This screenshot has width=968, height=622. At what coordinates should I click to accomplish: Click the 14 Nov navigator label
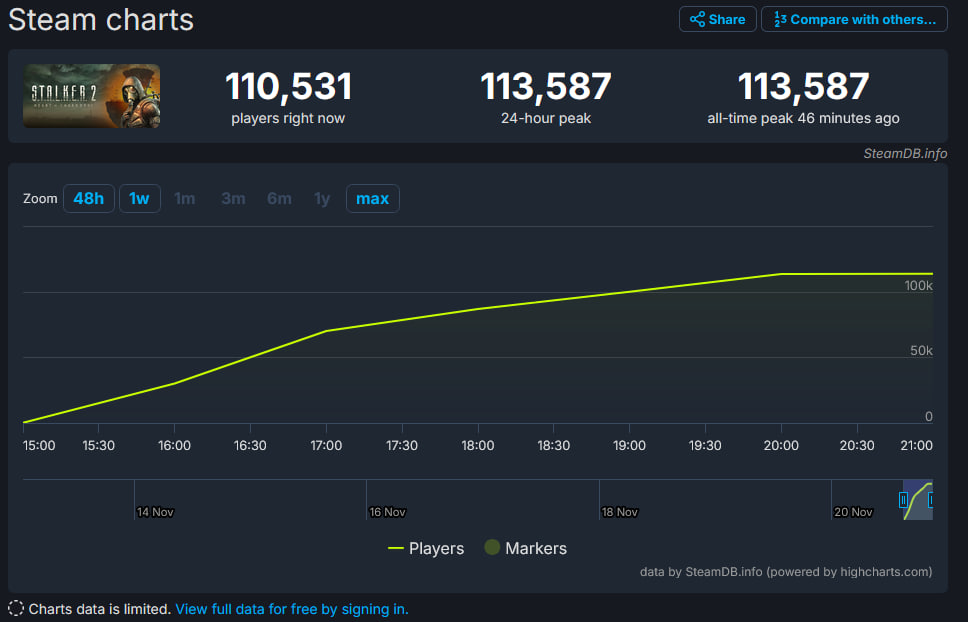point(155,512)
